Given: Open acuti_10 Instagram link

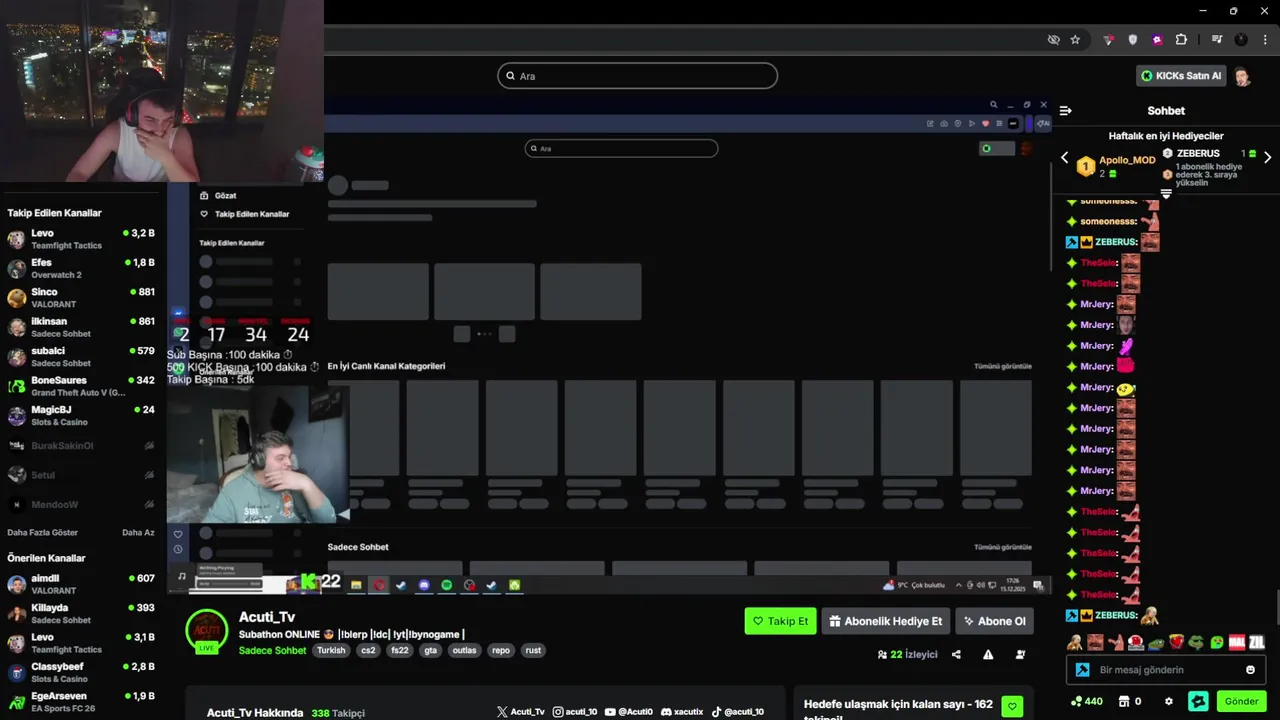Looking at the screenshot, I should click(x=575, y=712).
